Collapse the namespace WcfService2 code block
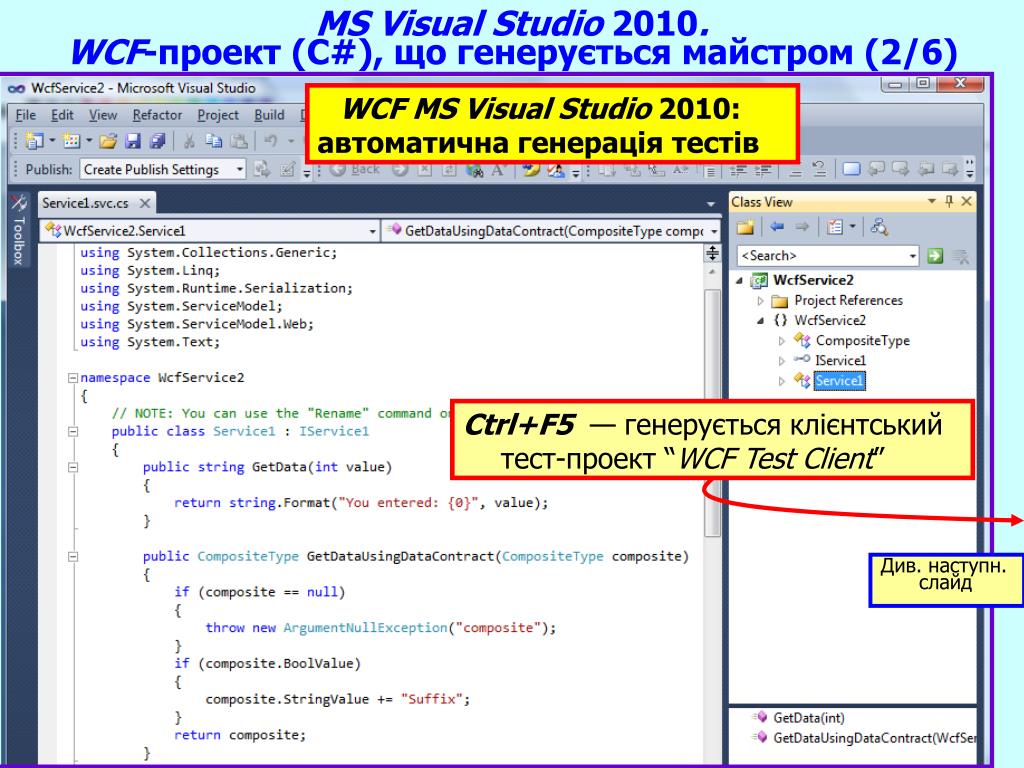This screenshot has width=1024, height=768. (x=73, y=377)
